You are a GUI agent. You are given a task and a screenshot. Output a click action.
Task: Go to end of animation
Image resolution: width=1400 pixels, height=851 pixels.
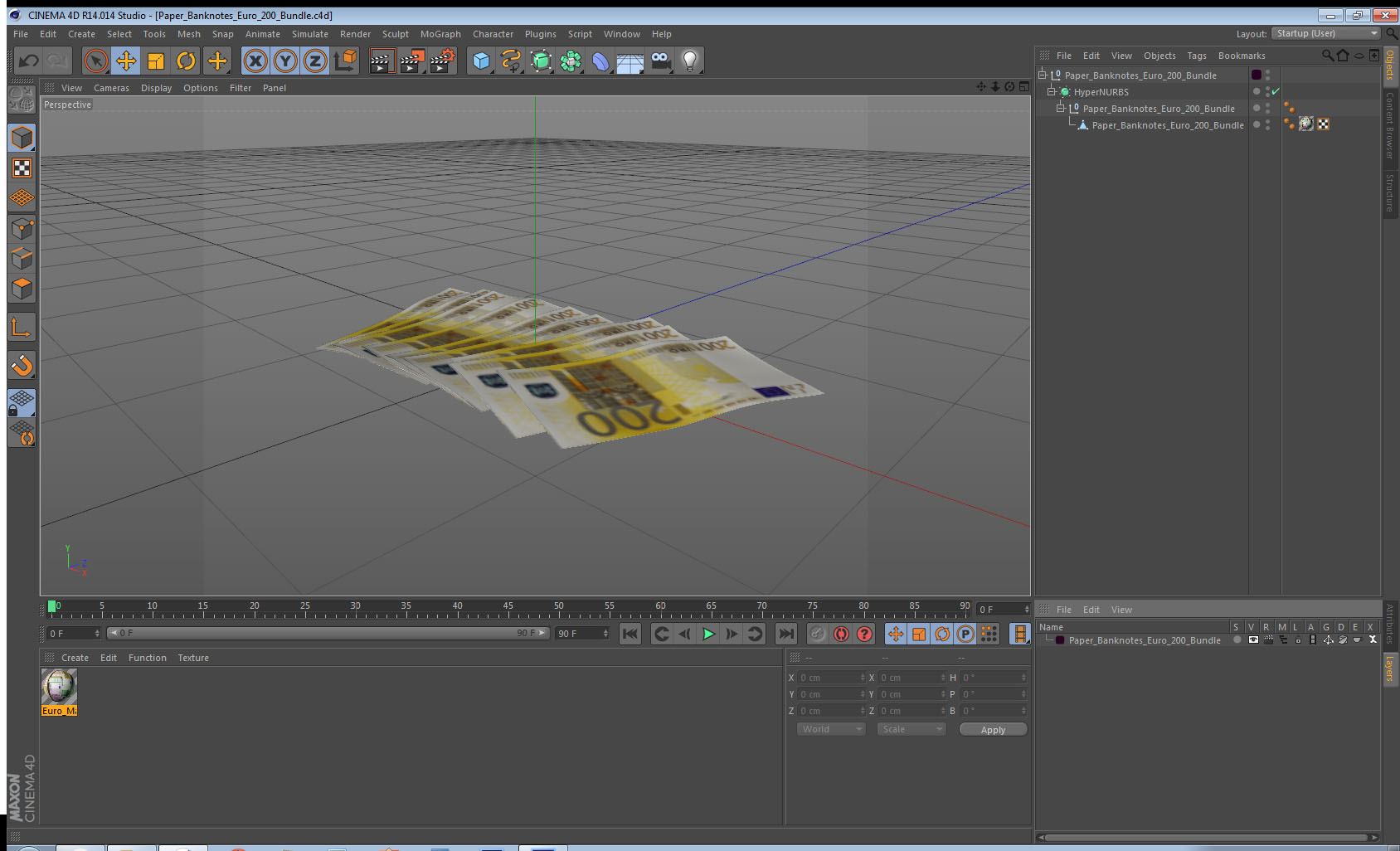[x=785, y=634]
